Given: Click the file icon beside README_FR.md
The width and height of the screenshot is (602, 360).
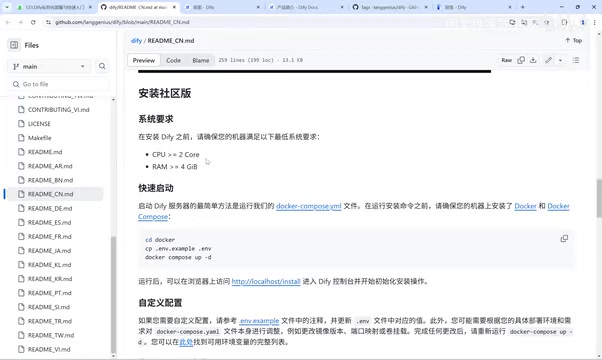Looking at the screenshot, I should coord(22,236).
